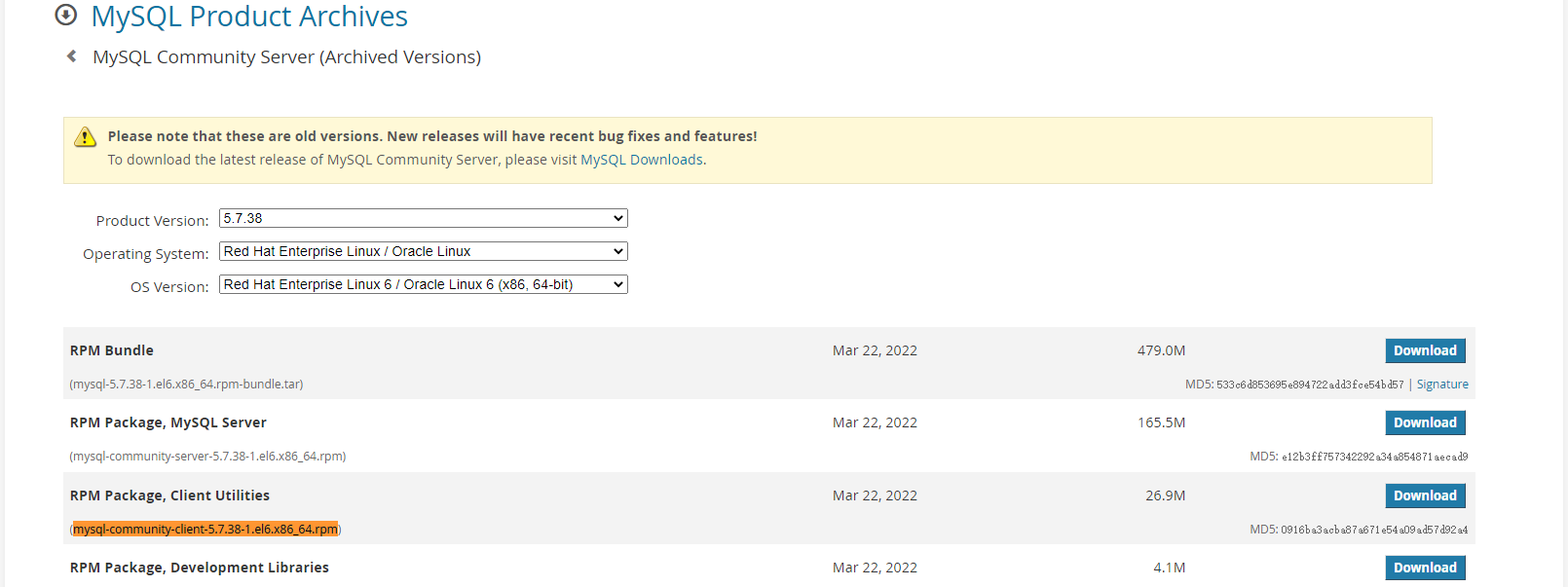Open the OS Version dropdown
The height and width of the screenshot is (587, 1568).
tap(423, 284)
